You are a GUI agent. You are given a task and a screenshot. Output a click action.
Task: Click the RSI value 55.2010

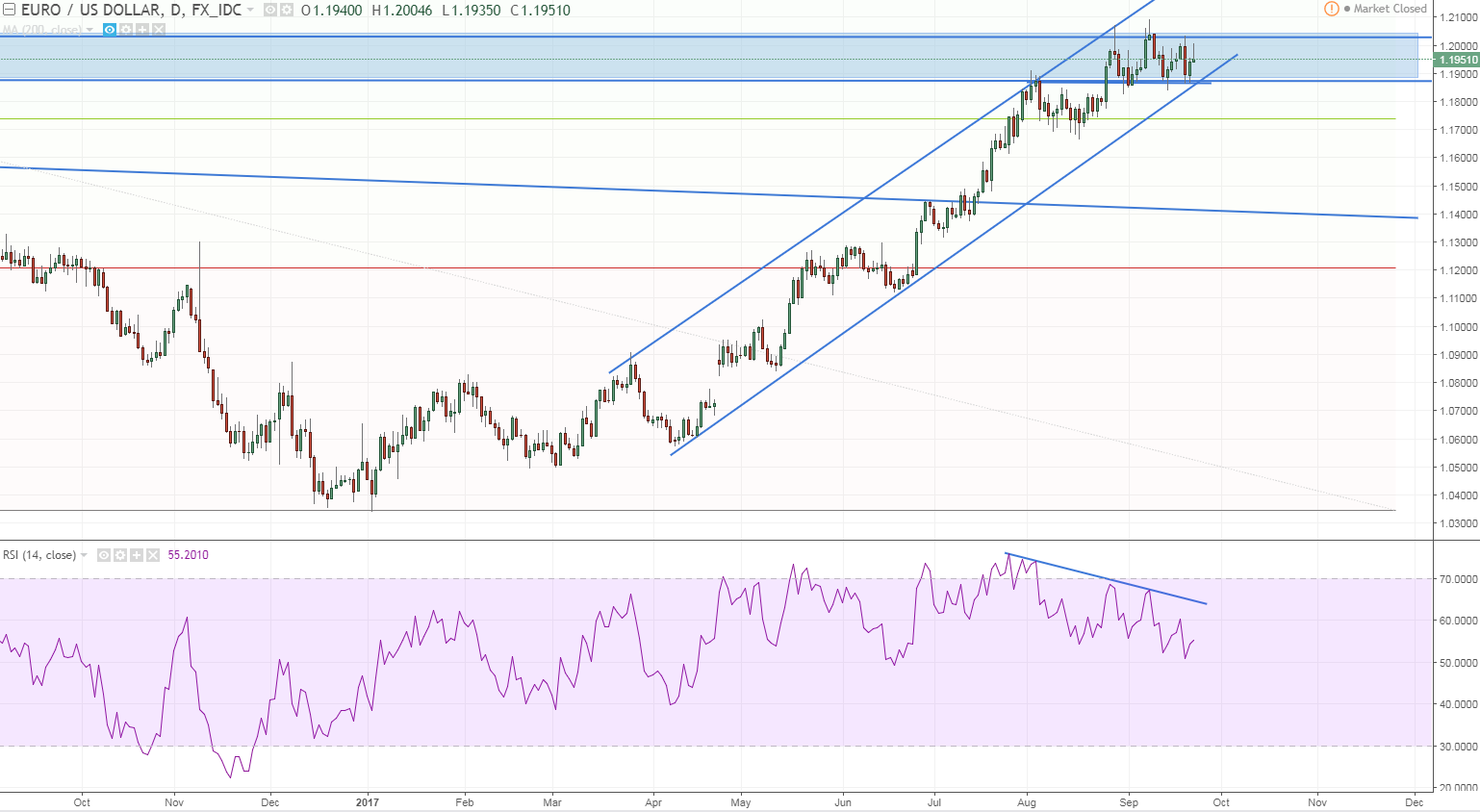(x=189, y=555)
